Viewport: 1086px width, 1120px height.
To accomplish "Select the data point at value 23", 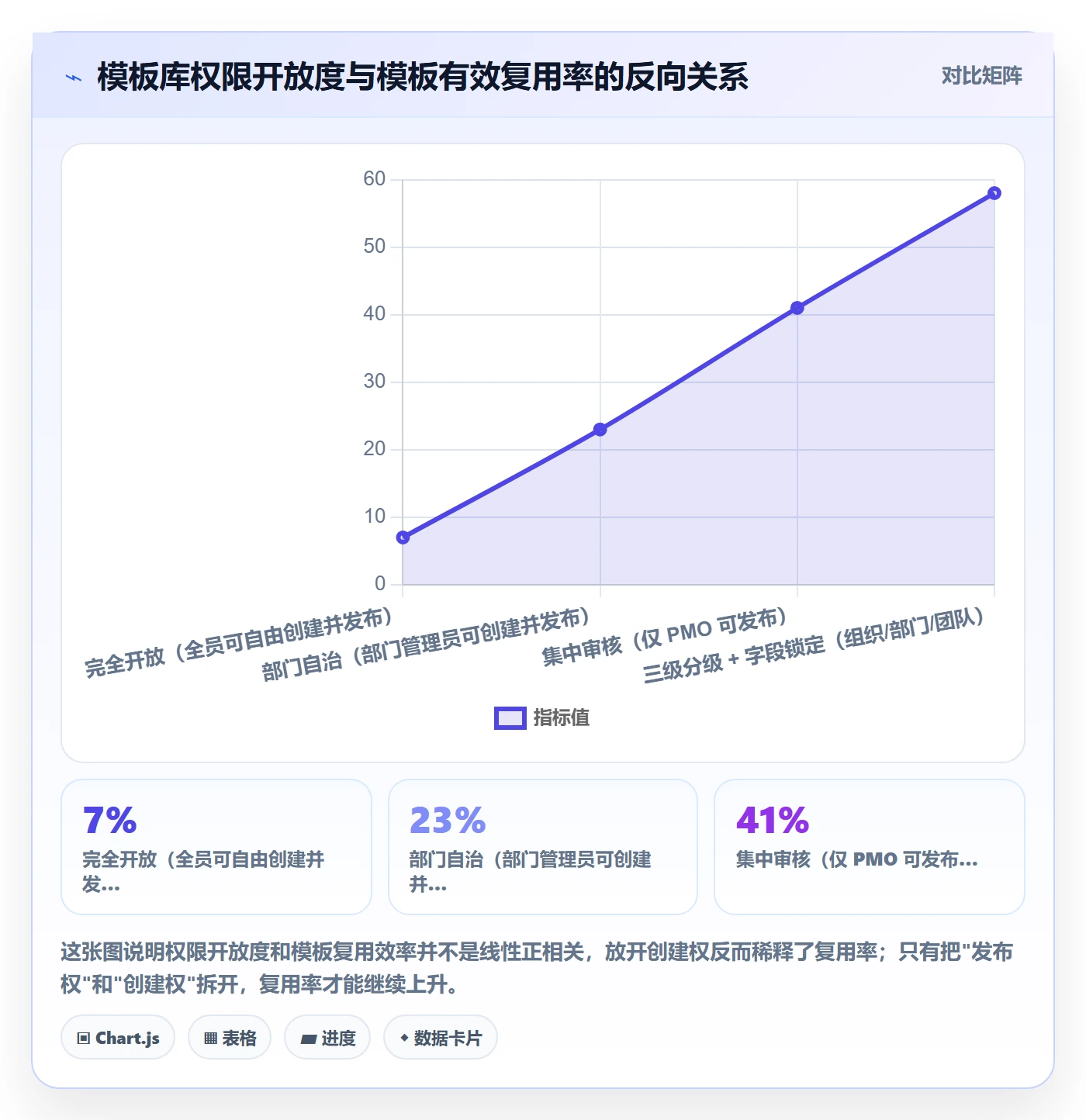I will 600,430.
